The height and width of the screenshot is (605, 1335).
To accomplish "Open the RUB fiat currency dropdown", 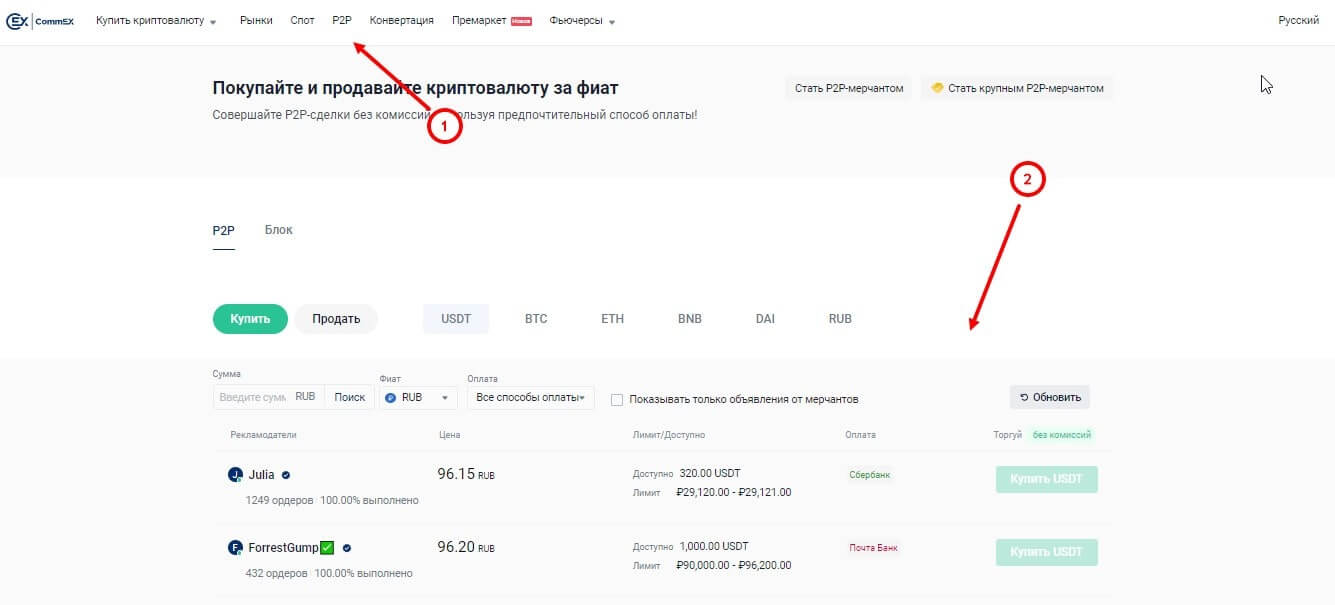I will [418, 397].
